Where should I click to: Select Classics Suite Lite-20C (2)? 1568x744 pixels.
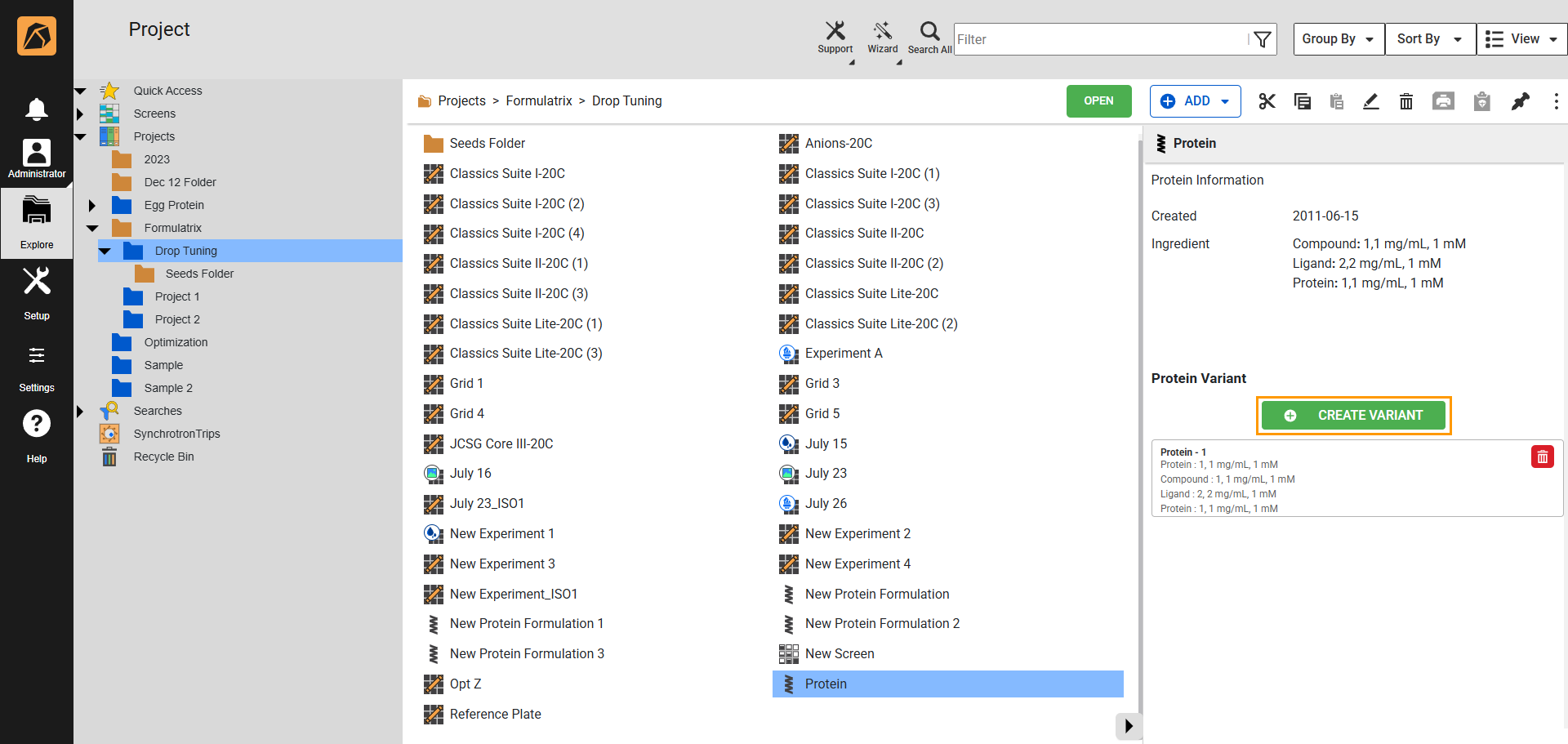tap(880, 323)
